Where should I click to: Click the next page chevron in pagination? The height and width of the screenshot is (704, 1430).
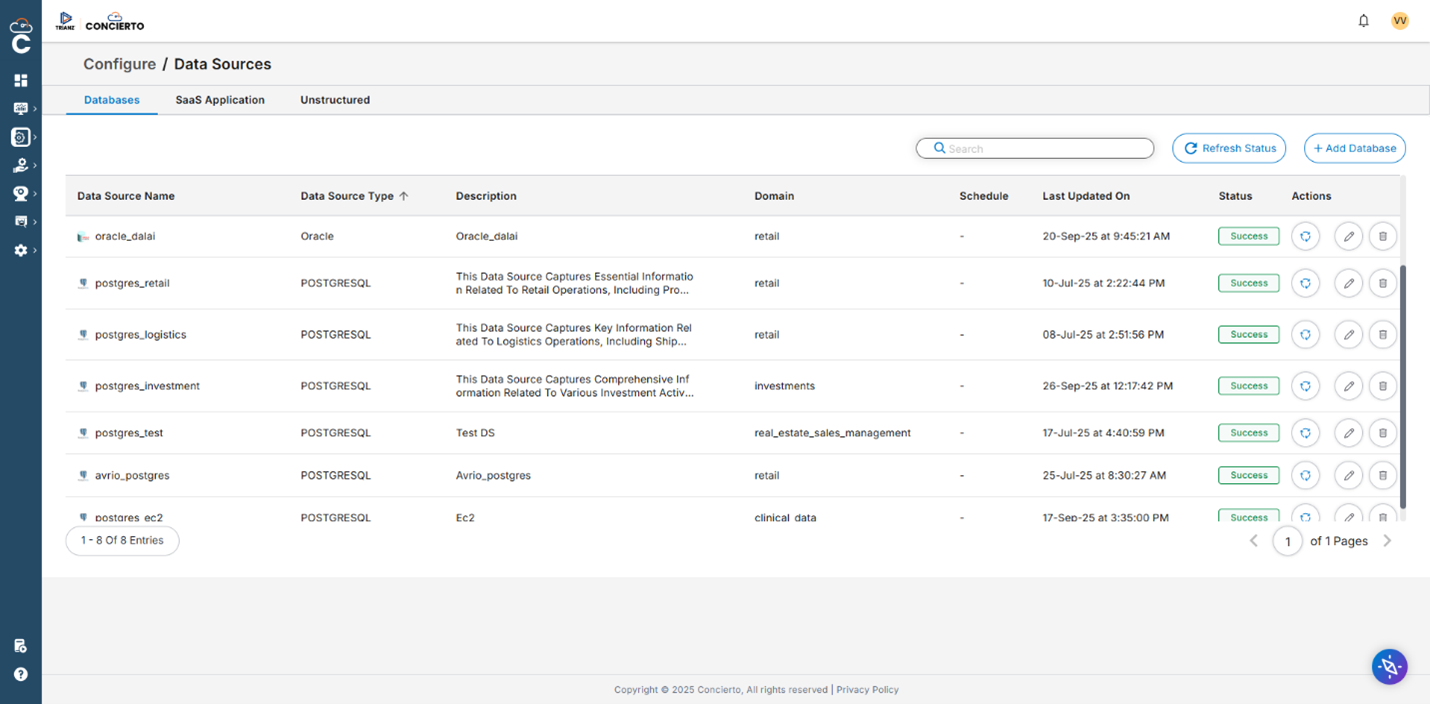[x=1387, y=540]
